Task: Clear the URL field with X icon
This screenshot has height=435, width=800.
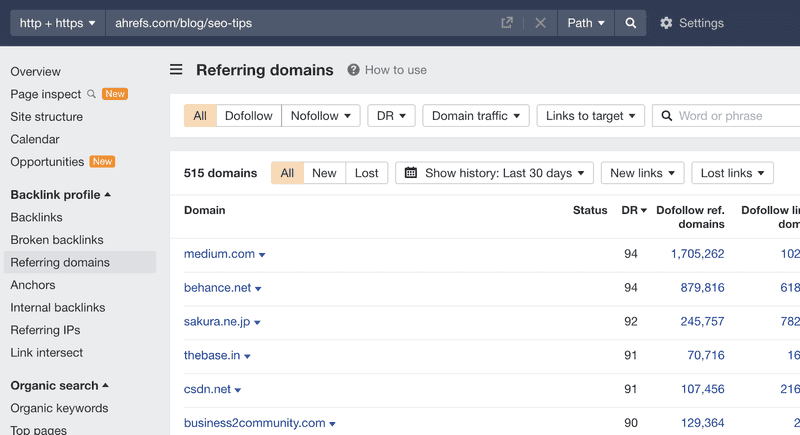Action: click(540, 23)
